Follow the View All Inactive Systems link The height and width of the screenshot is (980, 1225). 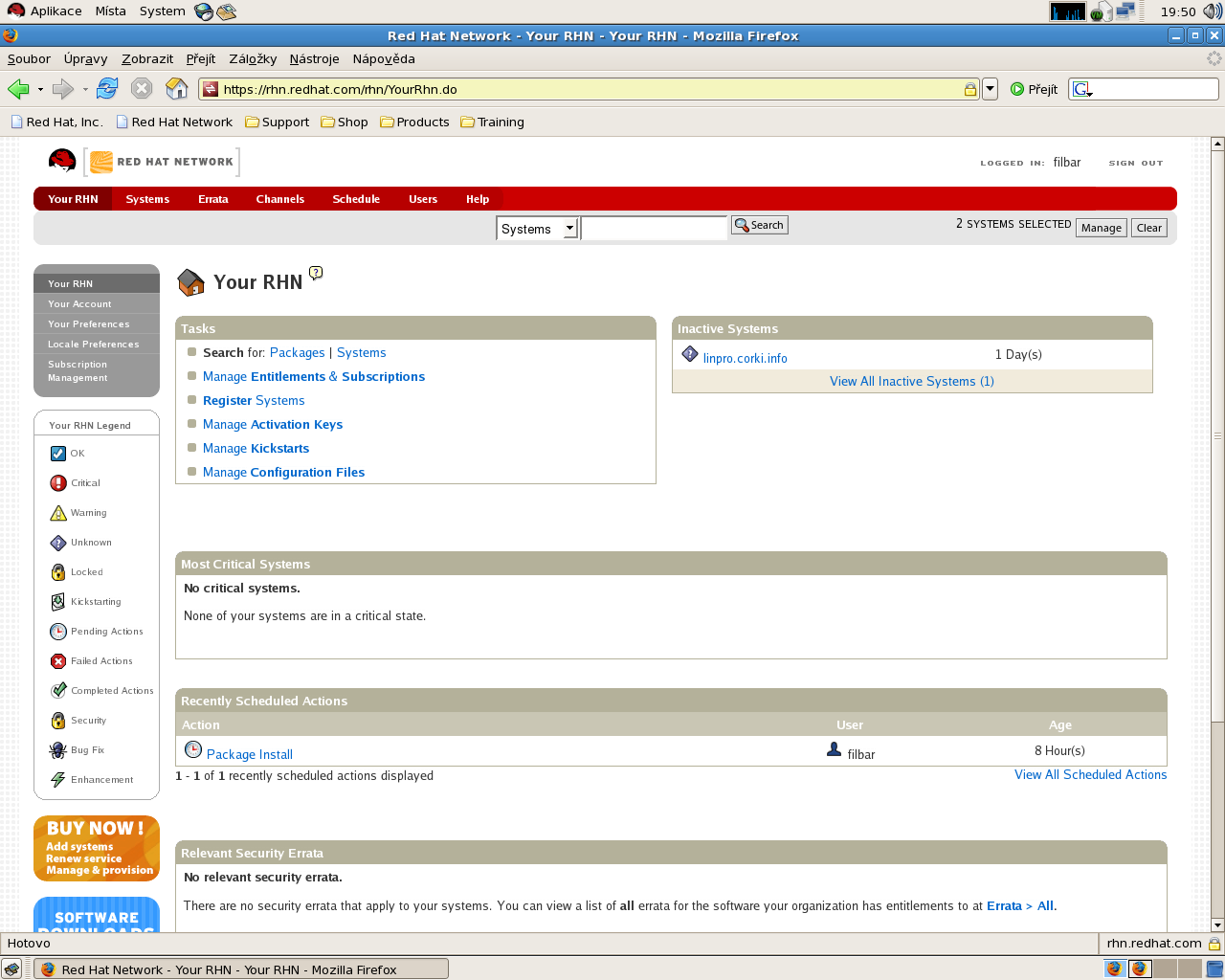(912, 381)
